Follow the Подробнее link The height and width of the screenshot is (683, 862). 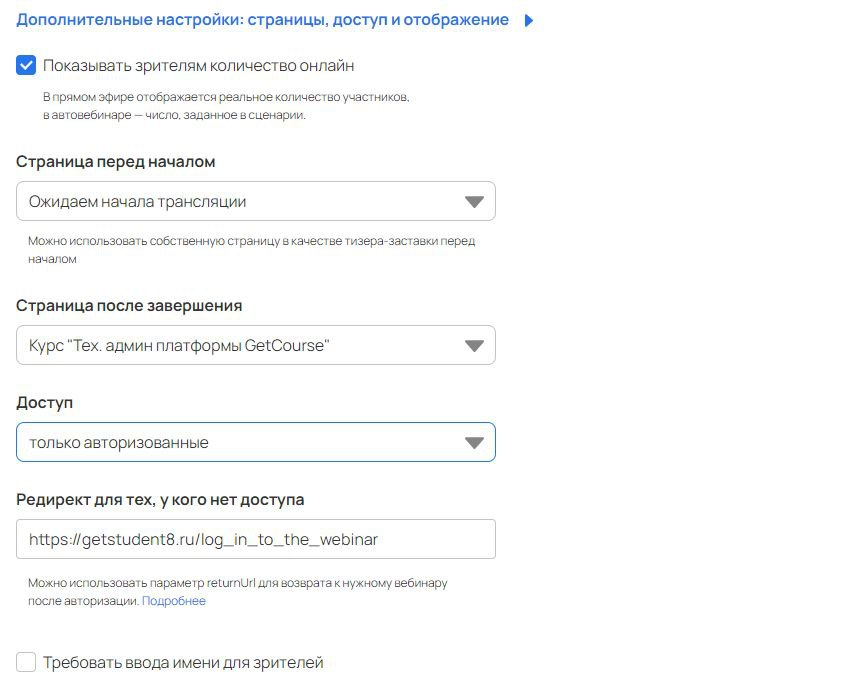(174, 601)
